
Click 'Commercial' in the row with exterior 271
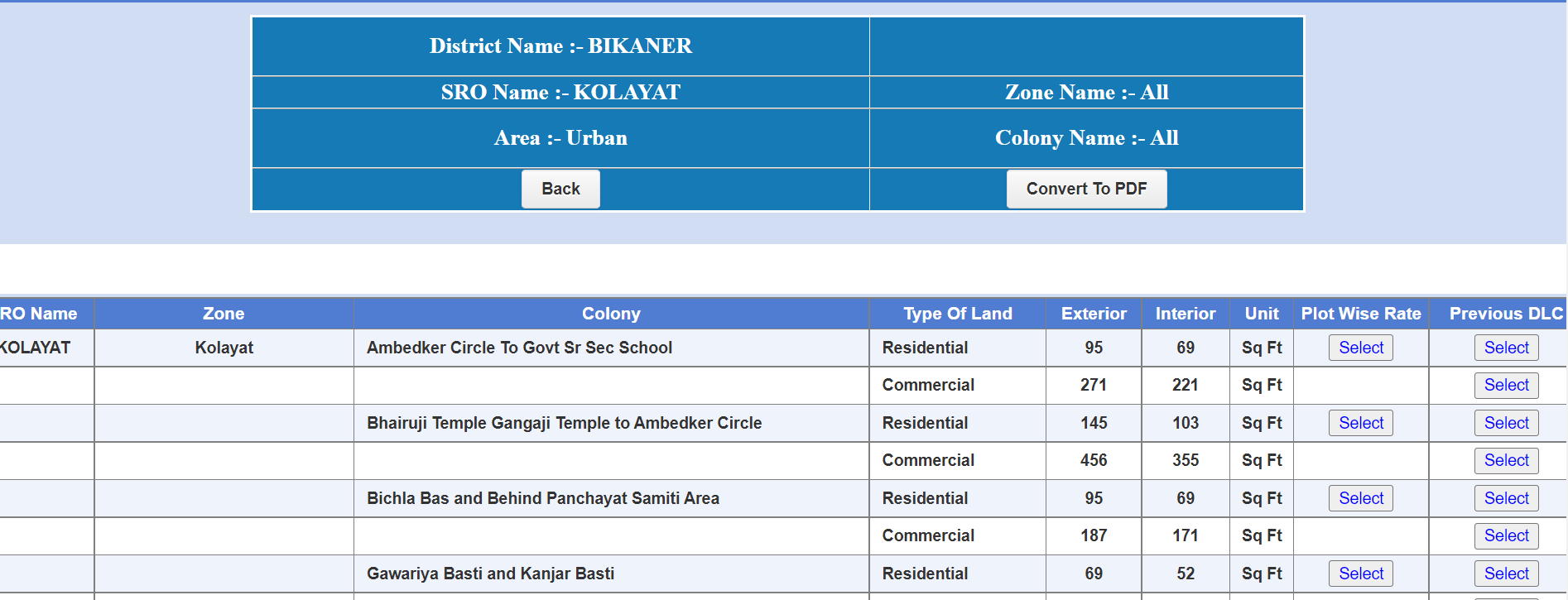coord(928,385)
